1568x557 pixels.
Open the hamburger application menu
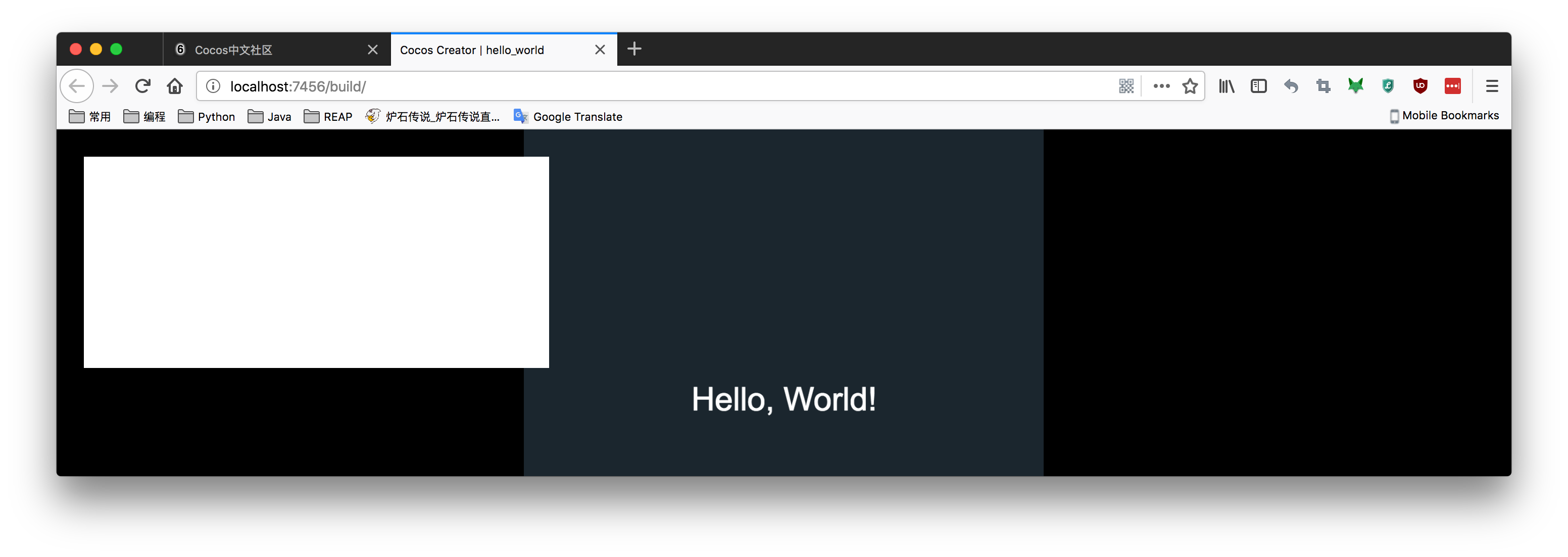[1492, 86]
